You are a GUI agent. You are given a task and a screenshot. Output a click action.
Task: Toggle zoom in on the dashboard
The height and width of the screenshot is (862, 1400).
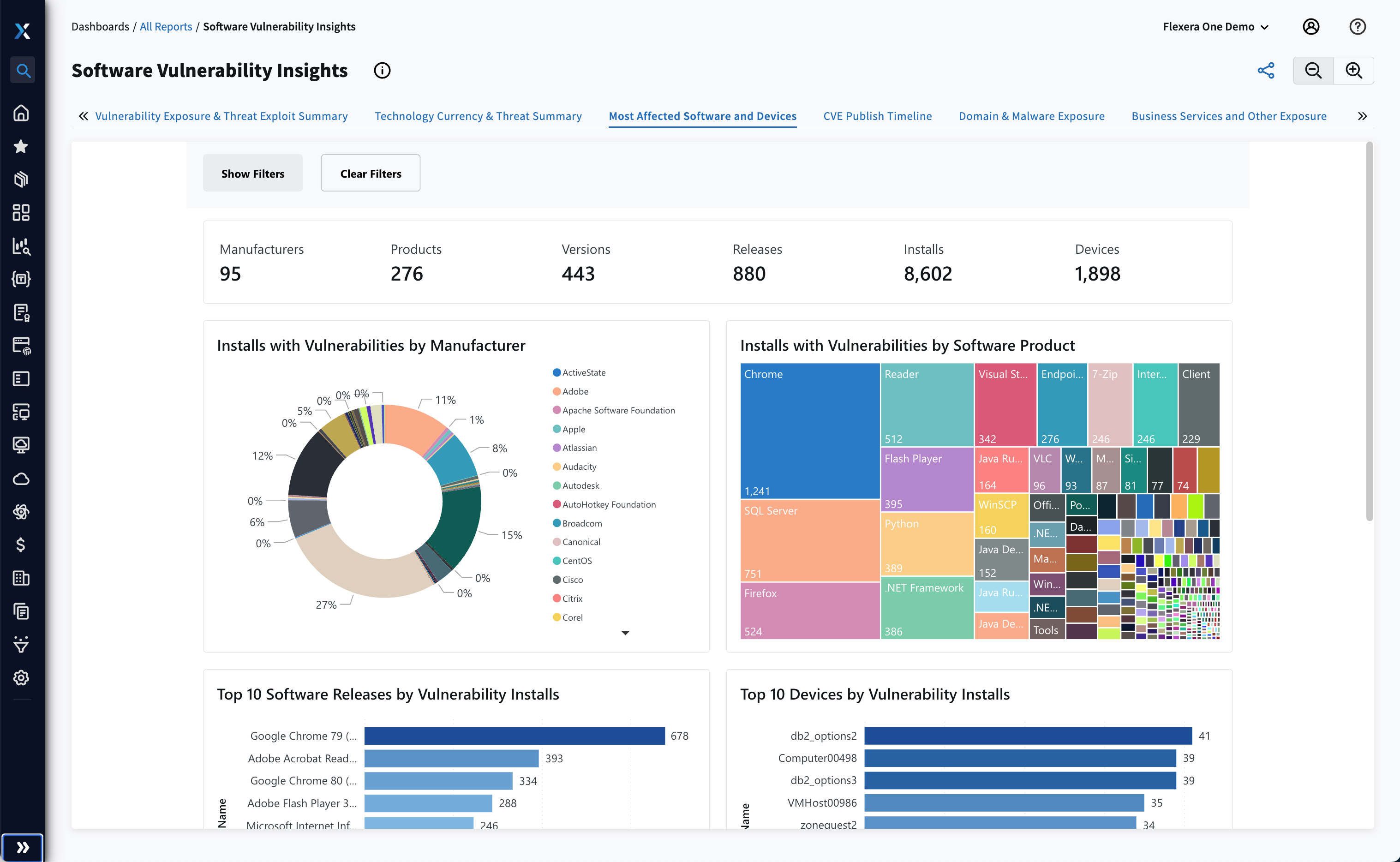coord(1354,70)
